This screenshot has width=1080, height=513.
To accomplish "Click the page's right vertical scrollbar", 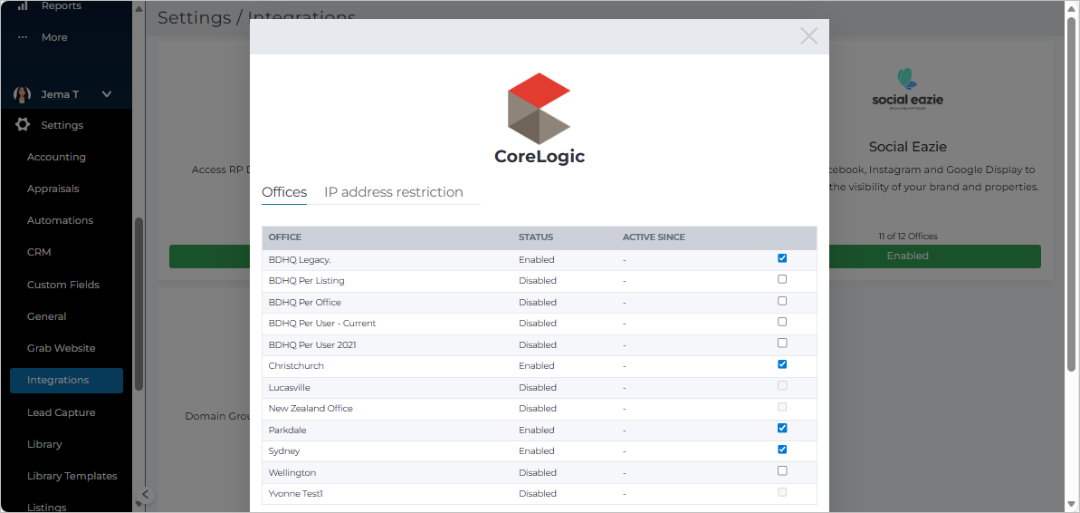I will click(x=1071, y=195).
